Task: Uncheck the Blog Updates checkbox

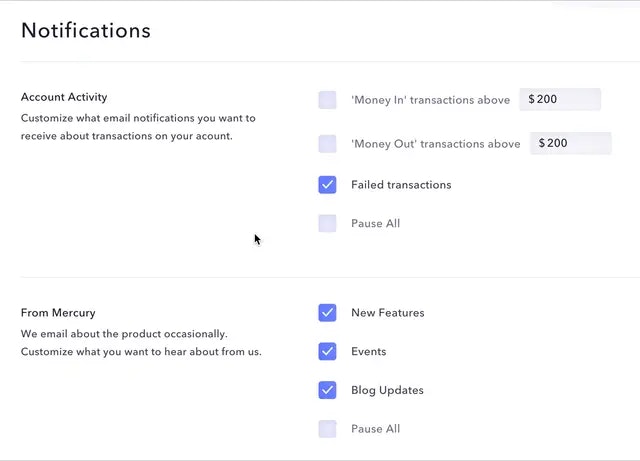Action: pos(327,390)
